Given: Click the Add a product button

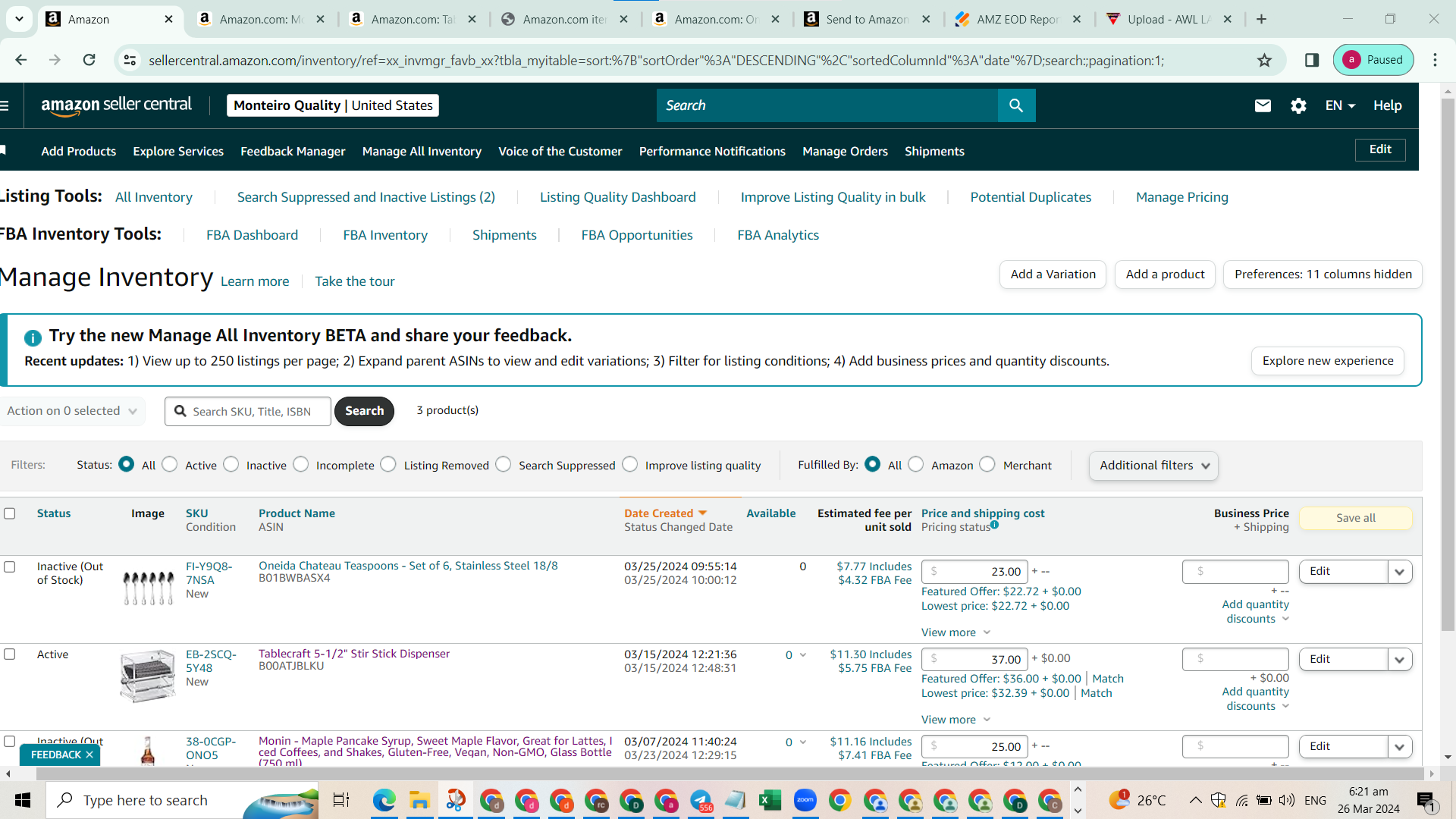Looking at the screenshot, I should [1165, 275].
